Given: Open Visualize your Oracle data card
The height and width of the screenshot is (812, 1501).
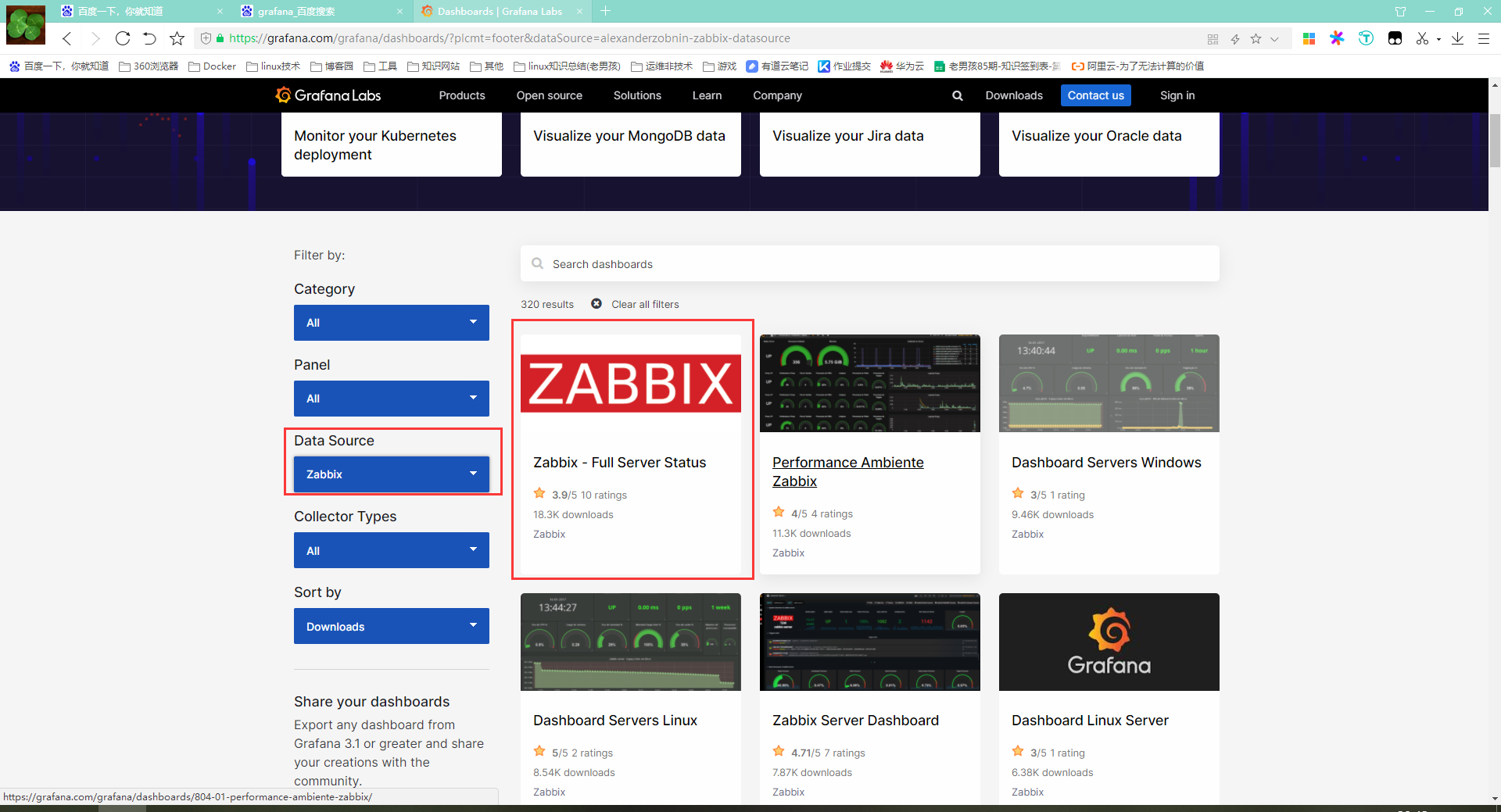Looking at the screenshot, I should (x=1109, y=145).
